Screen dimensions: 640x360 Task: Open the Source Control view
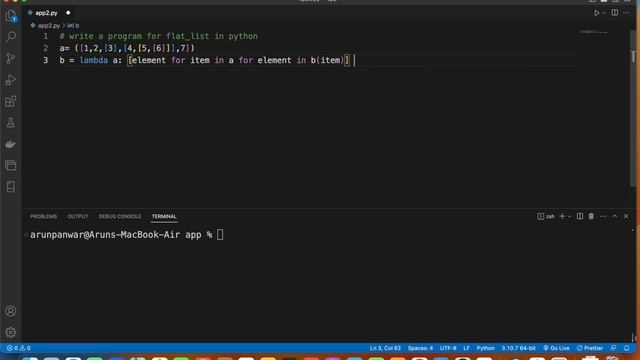pyautogui.click(x=11, y=58)
